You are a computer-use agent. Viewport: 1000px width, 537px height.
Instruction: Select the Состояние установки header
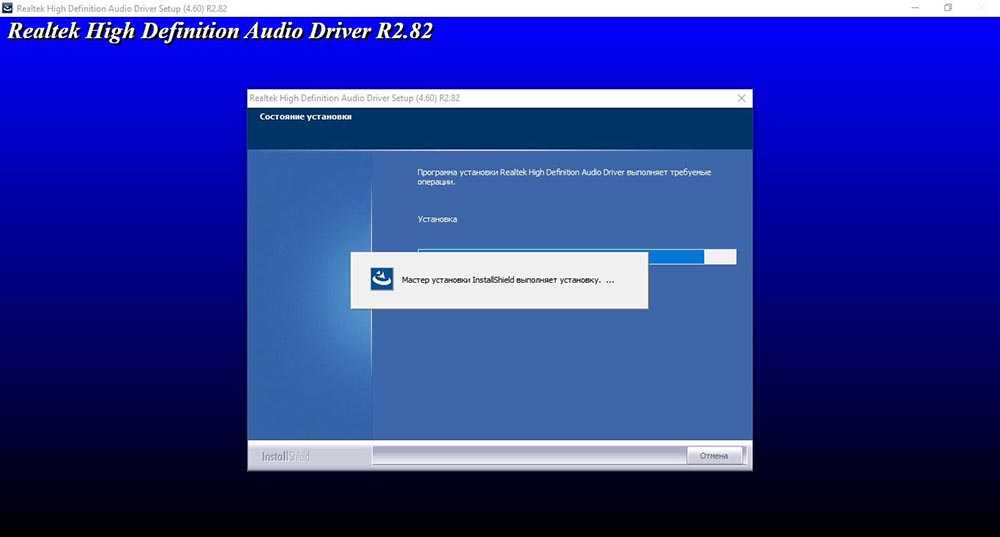(305, 117)
